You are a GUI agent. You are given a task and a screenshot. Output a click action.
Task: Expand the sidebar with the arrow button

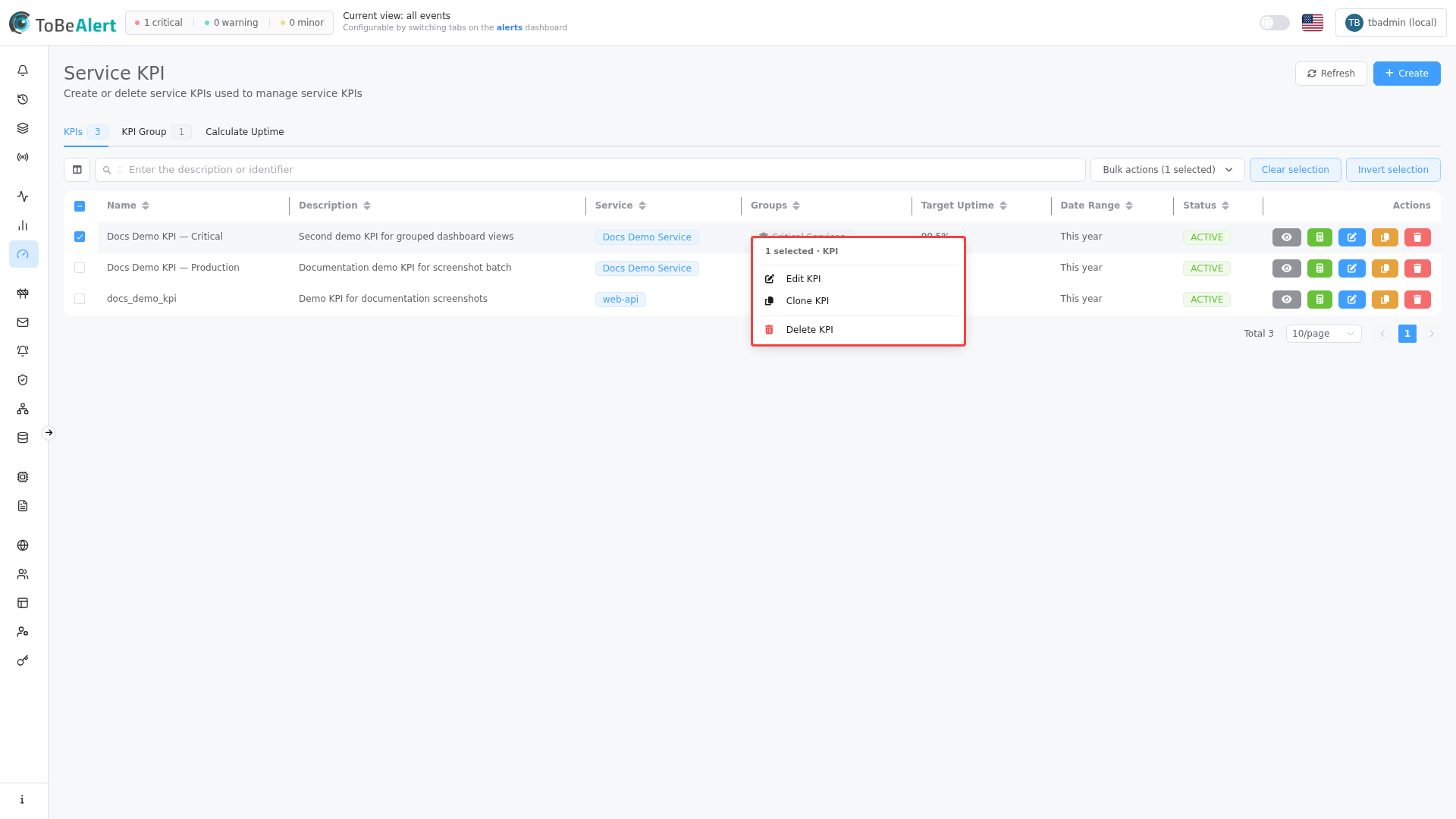click(x=49, y=433)
